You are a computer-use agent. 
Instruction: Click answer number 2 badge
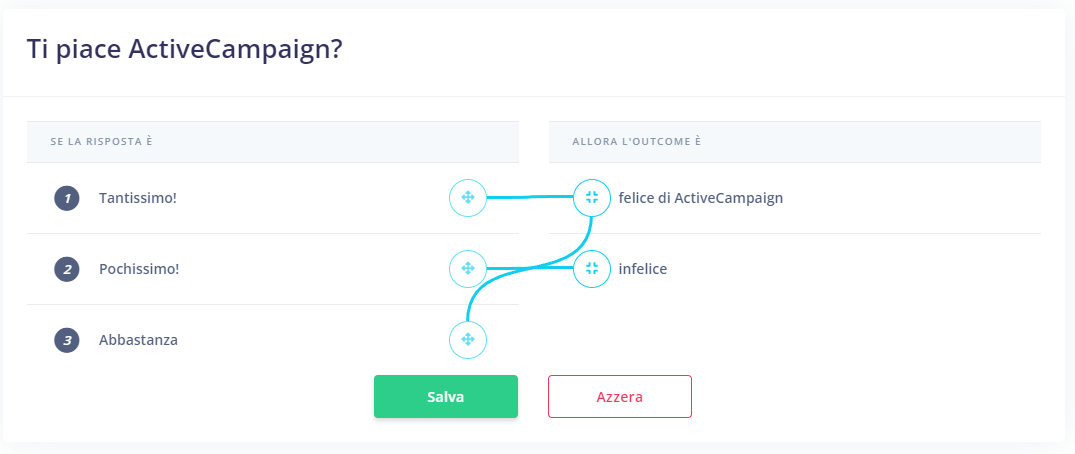click(67, 270)
